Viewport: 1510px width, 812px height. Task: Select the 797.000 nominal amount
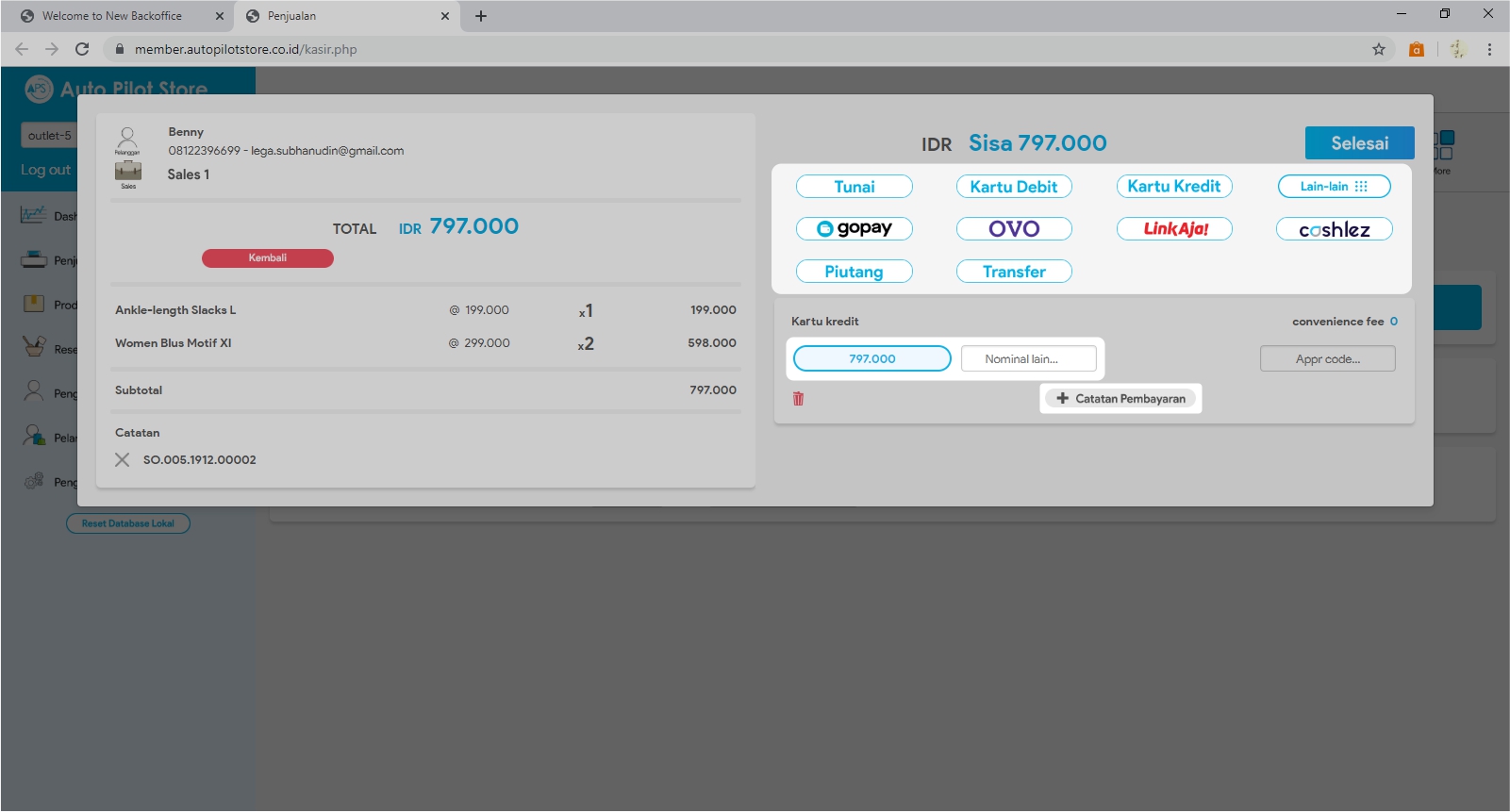[871, 359]
